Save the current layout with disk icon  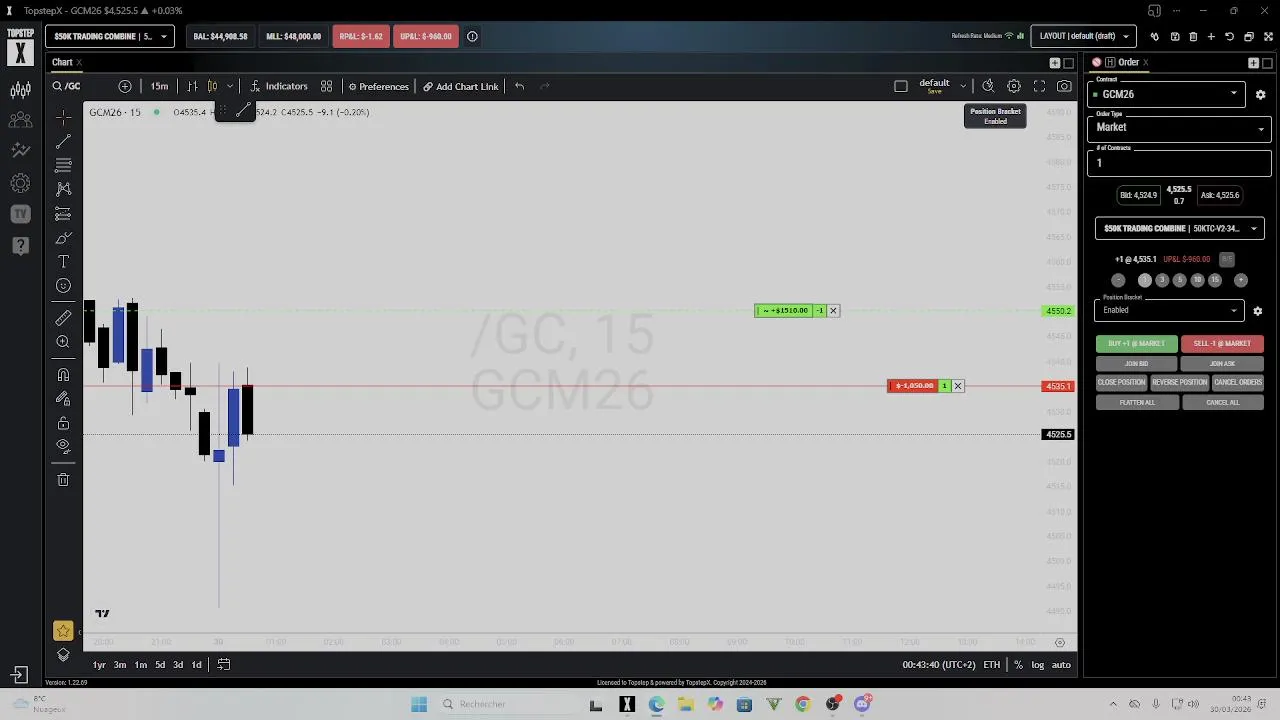pos(1175,36)
